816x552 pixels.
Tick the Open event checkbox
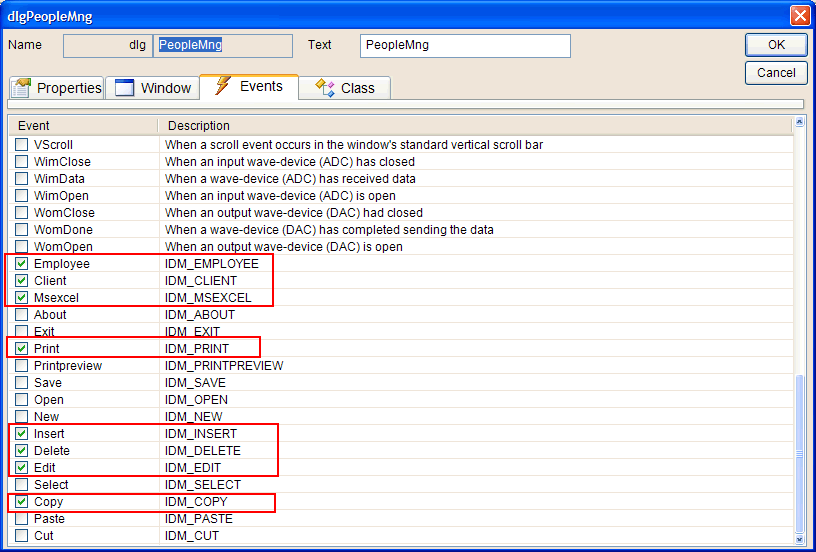pos(21,400)
